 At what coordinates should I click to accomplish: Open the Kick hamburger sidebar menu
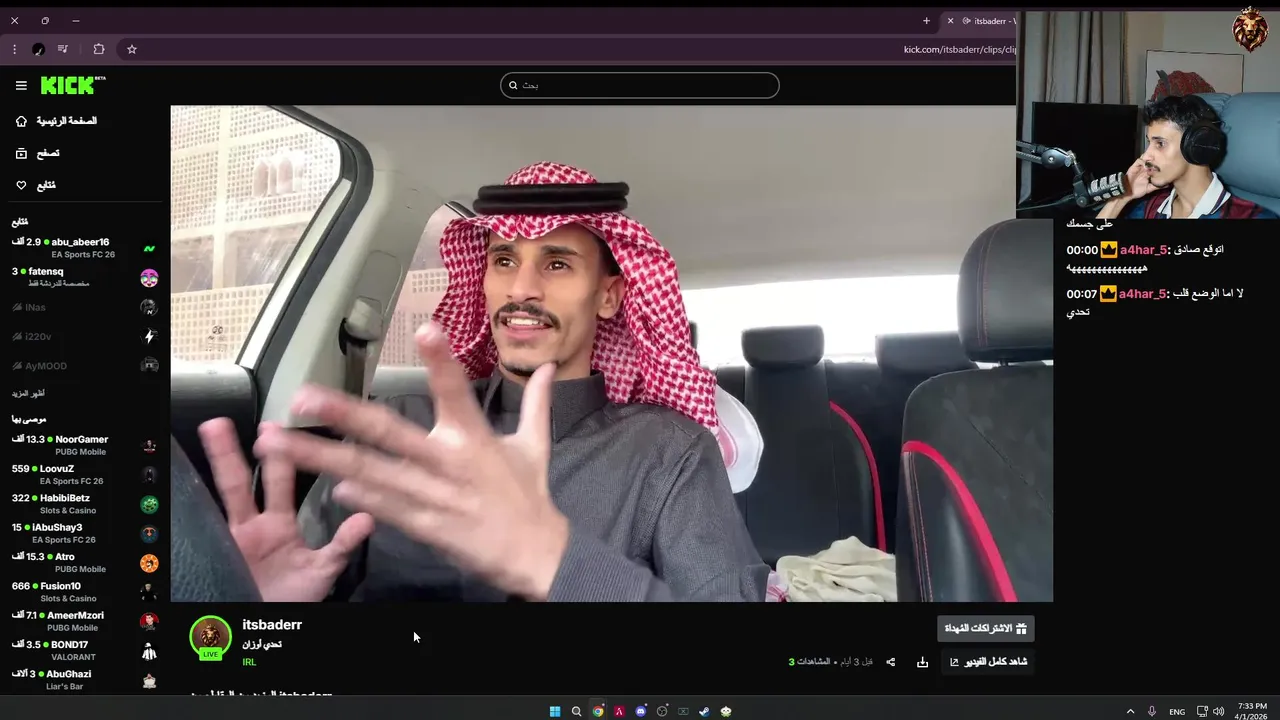[x=21, y=86]
